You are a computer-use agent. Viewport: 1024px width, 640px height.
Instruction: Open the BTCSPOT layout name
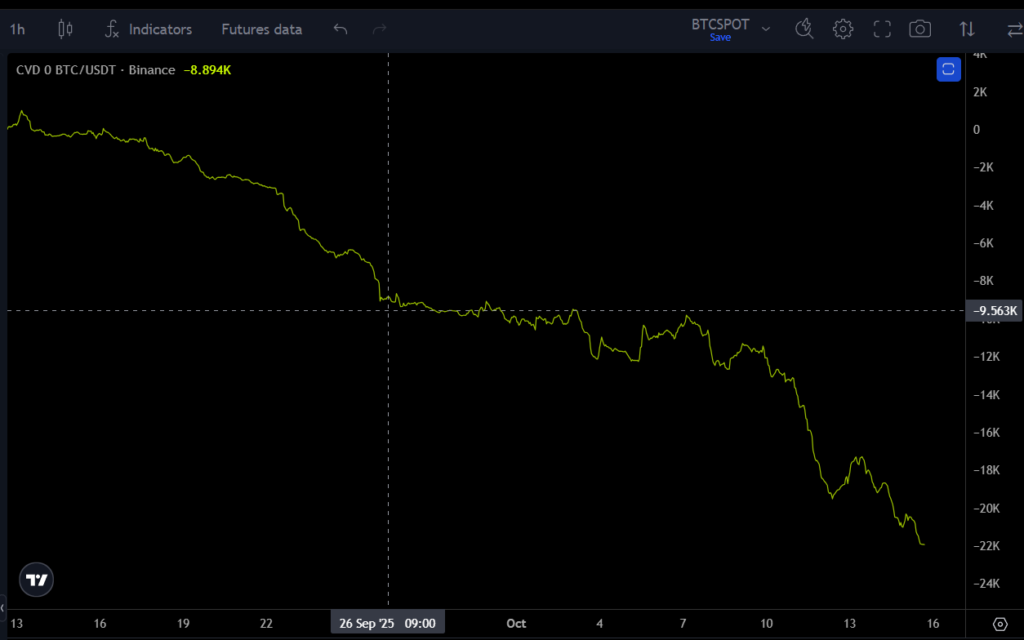click(x=720, y=25)
